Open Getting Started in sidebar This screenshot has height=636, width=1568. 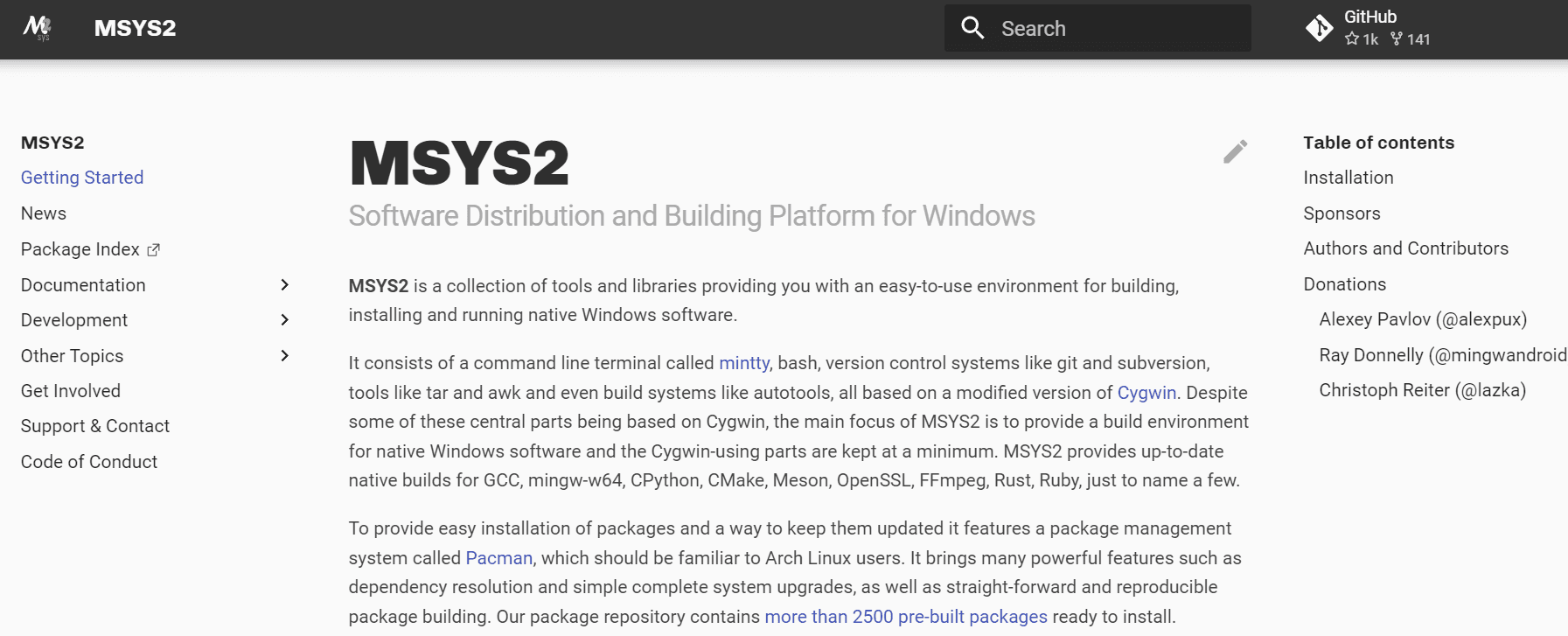pos(82,178)
